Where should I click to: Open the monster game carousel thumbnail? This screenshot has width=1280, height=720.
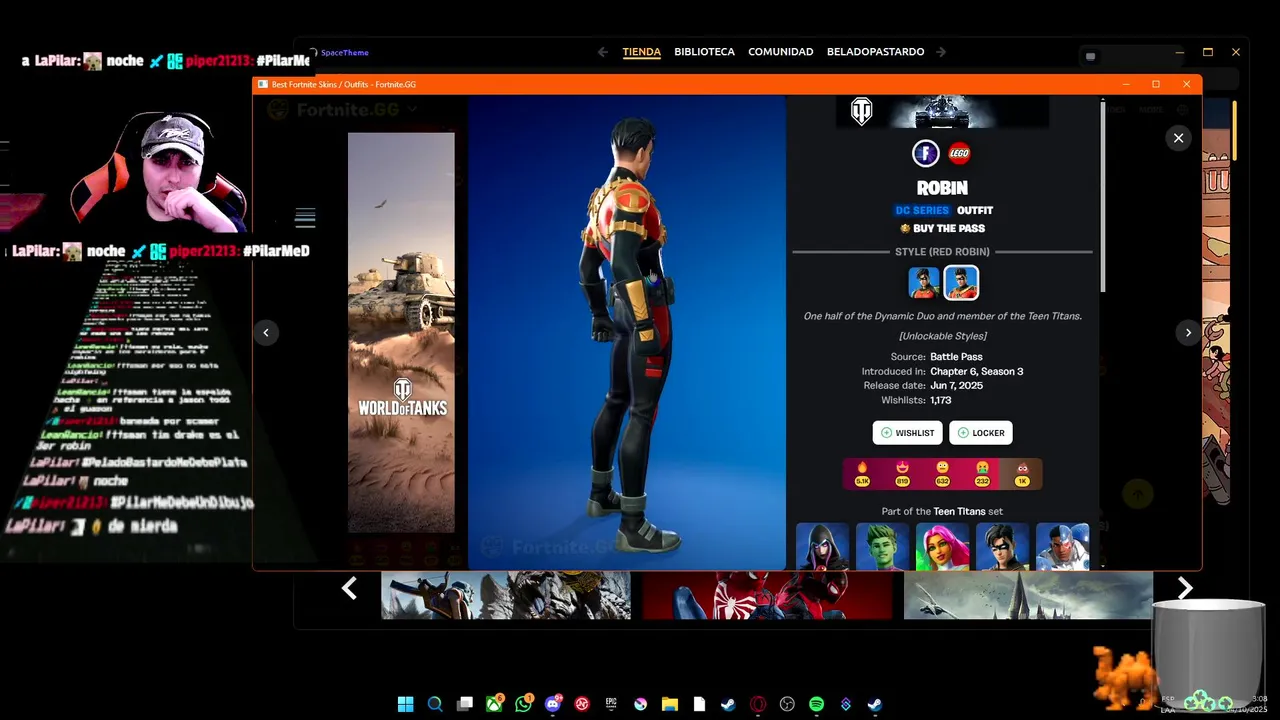[x=506, y=596]
